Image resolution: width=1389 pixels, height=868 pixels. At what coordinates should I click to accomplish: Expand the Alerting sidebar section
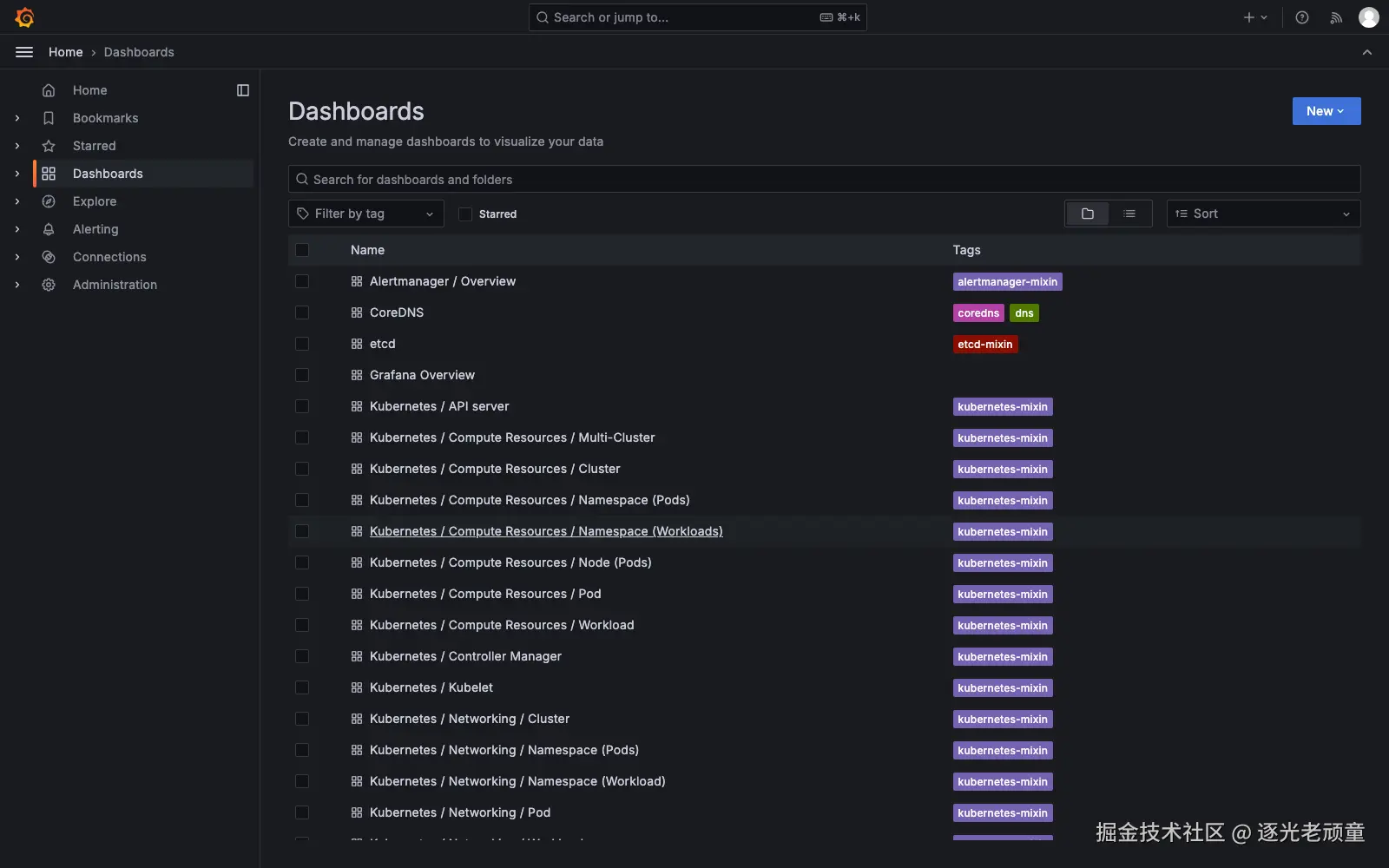tap(17, 229)
